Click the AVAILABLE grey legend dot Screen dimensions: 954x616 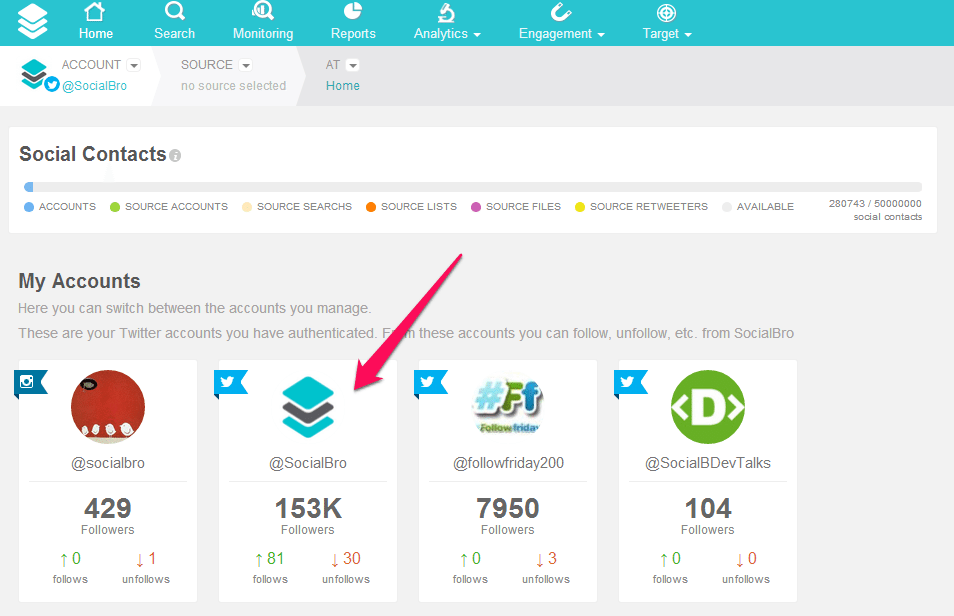[726, 207]
